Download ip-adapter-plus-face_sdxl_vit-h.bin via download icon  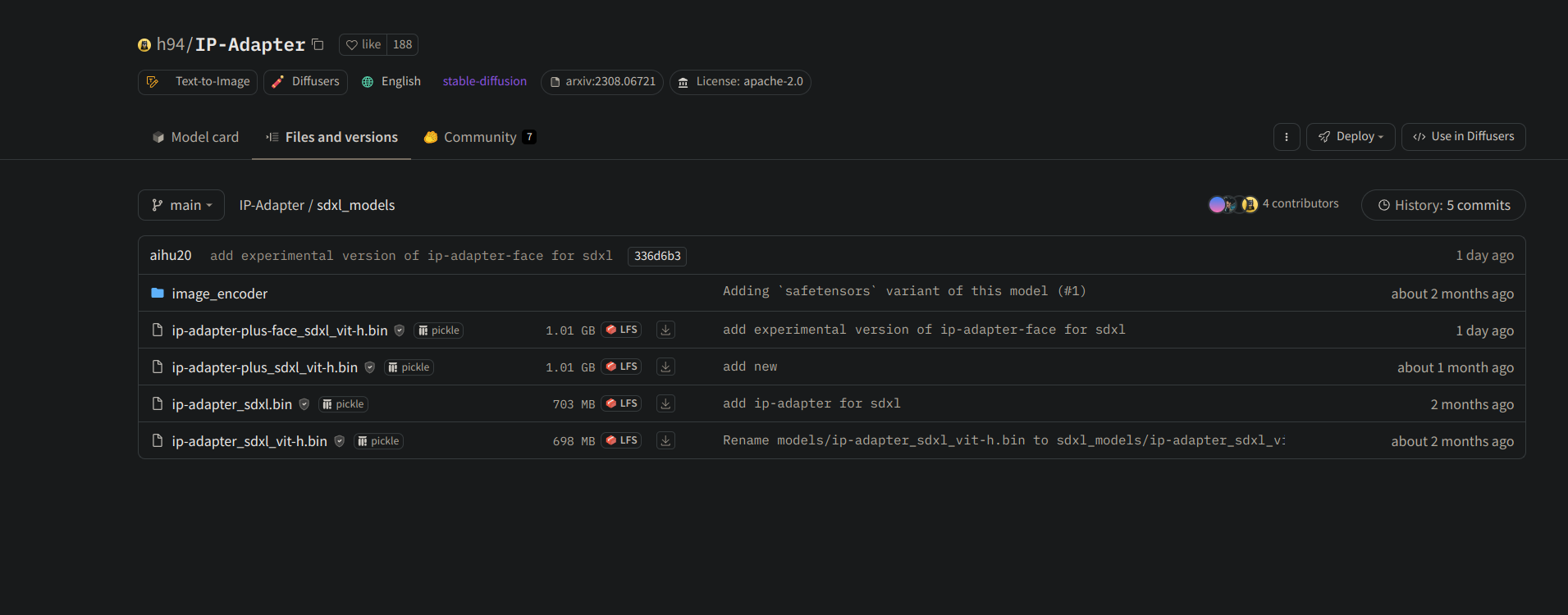(665, 330)
